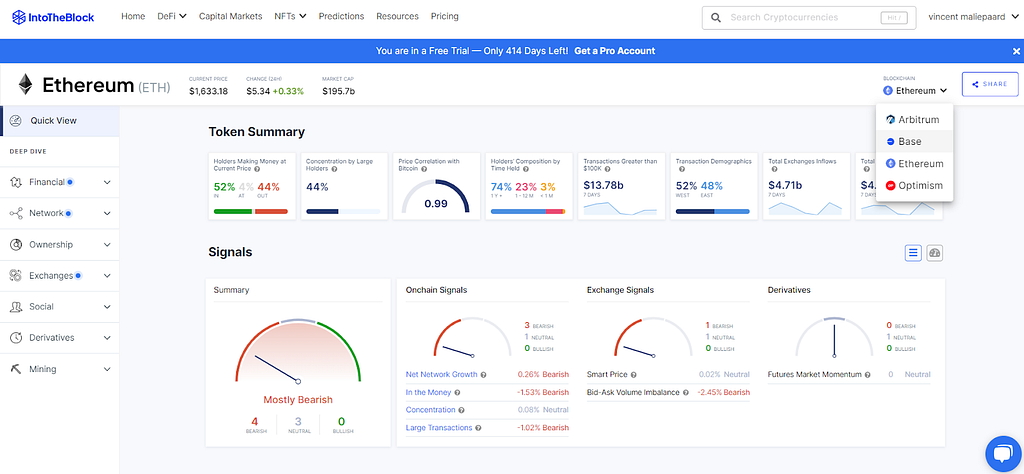
Task: Choose Optimism in blockchain list
Action: pyautogui.click(x=914, y=185)
